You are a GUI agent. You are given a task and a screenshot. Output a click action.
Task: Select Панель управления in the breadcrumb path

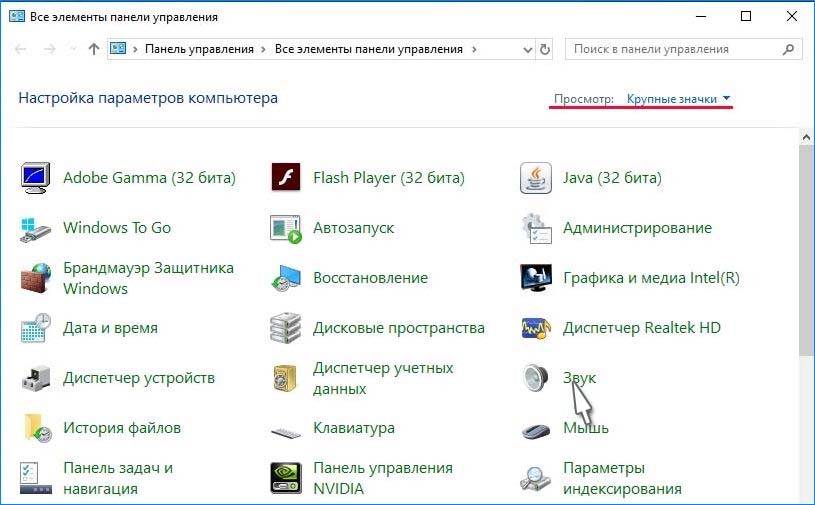click(200, 49)
